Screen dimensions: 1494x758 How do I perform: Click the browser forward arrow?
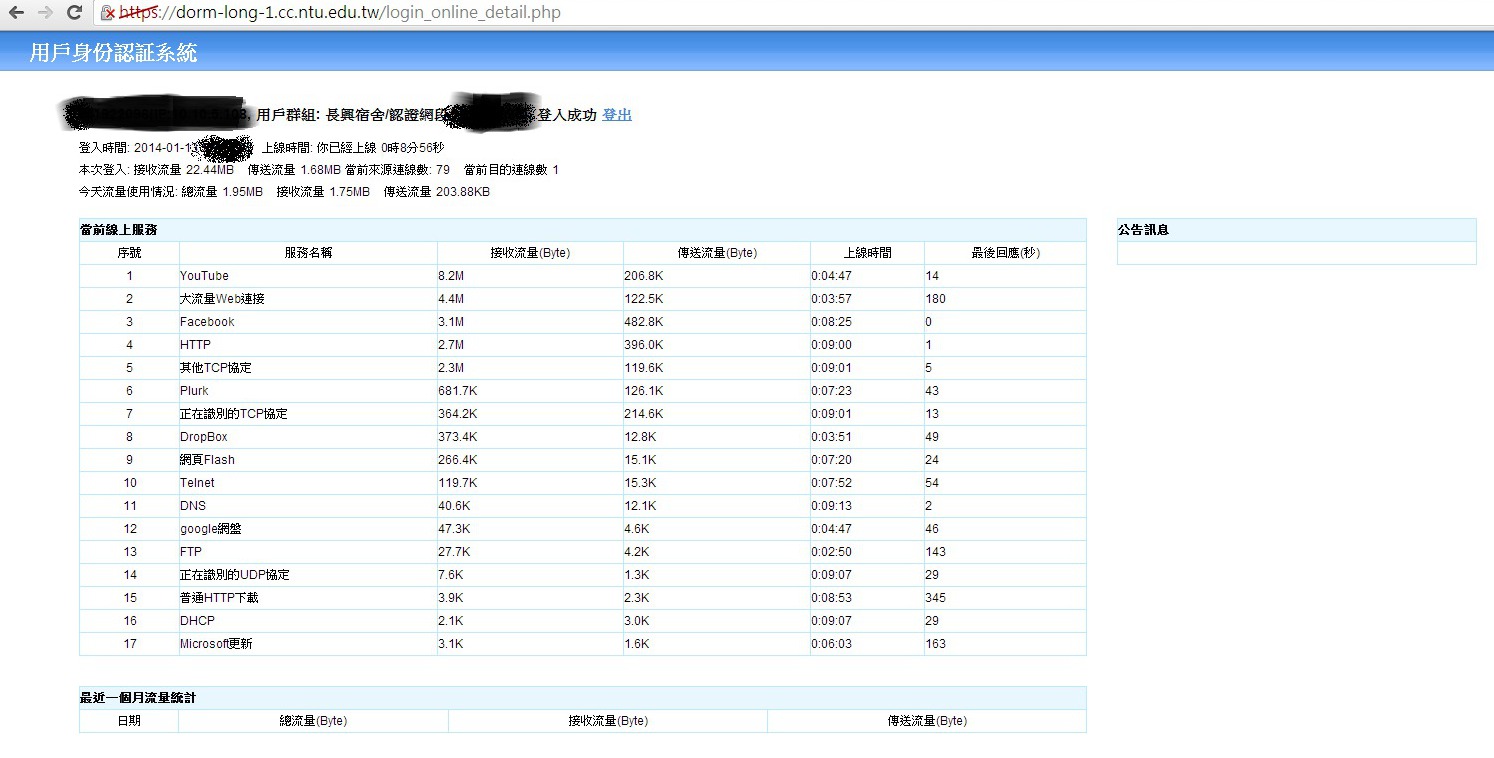coord(45,13)
